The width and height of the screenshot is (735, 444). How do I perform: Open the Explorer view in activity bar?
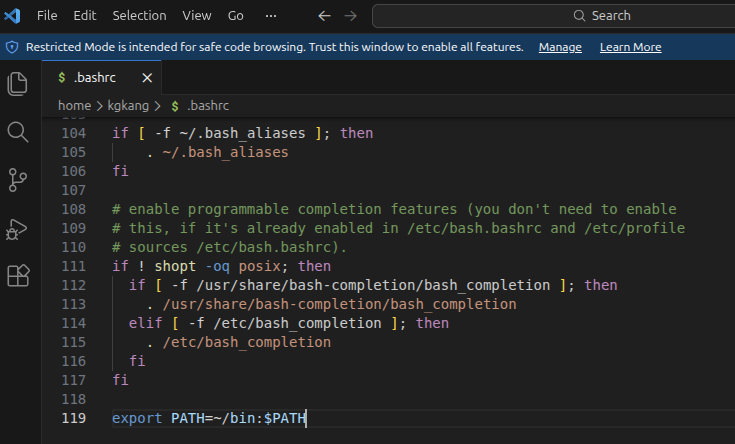tap(18, 84)
